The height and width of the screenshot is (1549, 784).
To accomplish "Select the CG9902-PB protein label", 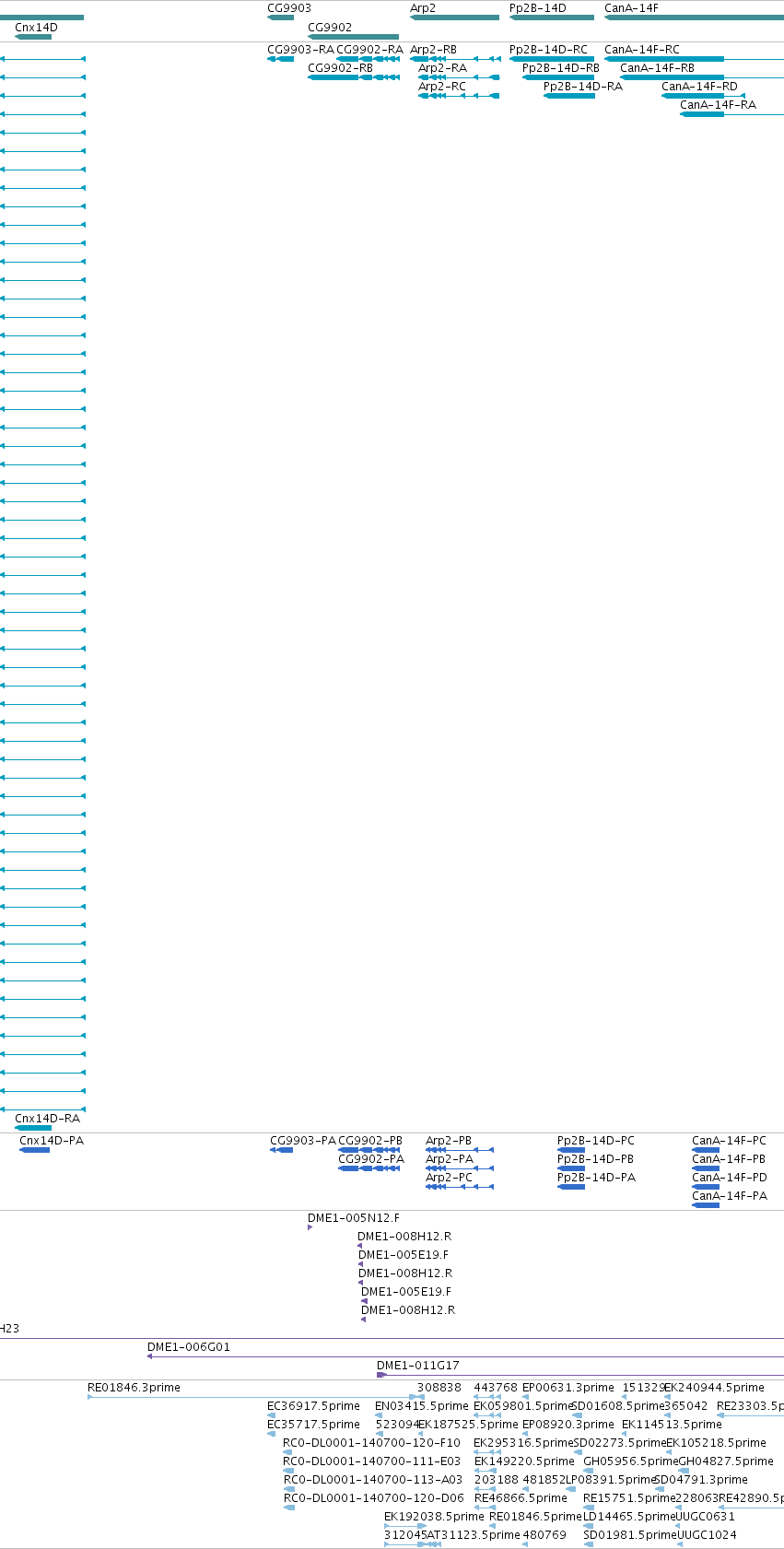I will (370, 1141).
